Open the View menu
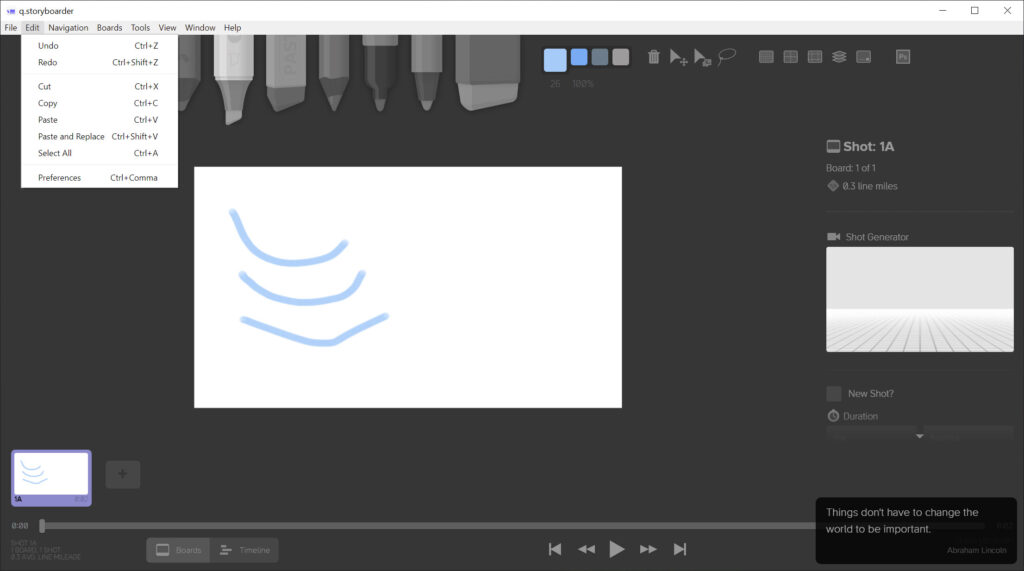Screen dimensions: 1024x571 [x=167, y=27]
